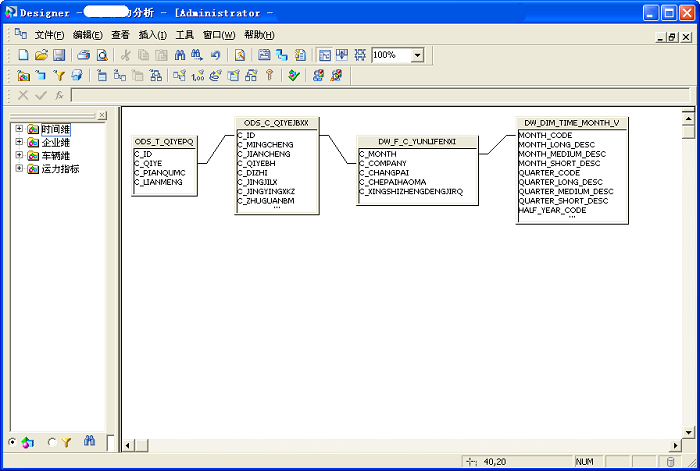Click the X cancel icon in formula bar
700x471 pixels.
coord(23,95)
